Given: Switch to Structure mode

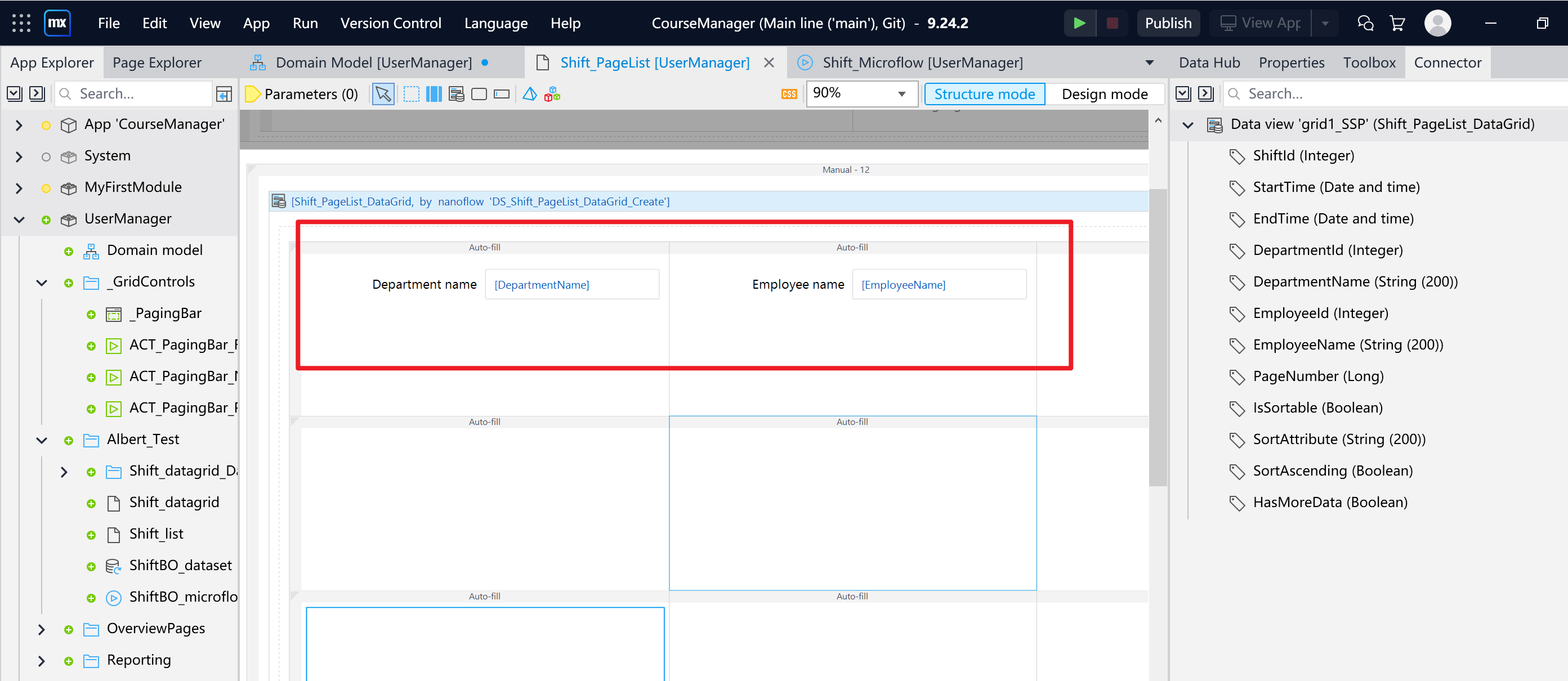Looking at the screenshot, I should [x=984, y=94].
